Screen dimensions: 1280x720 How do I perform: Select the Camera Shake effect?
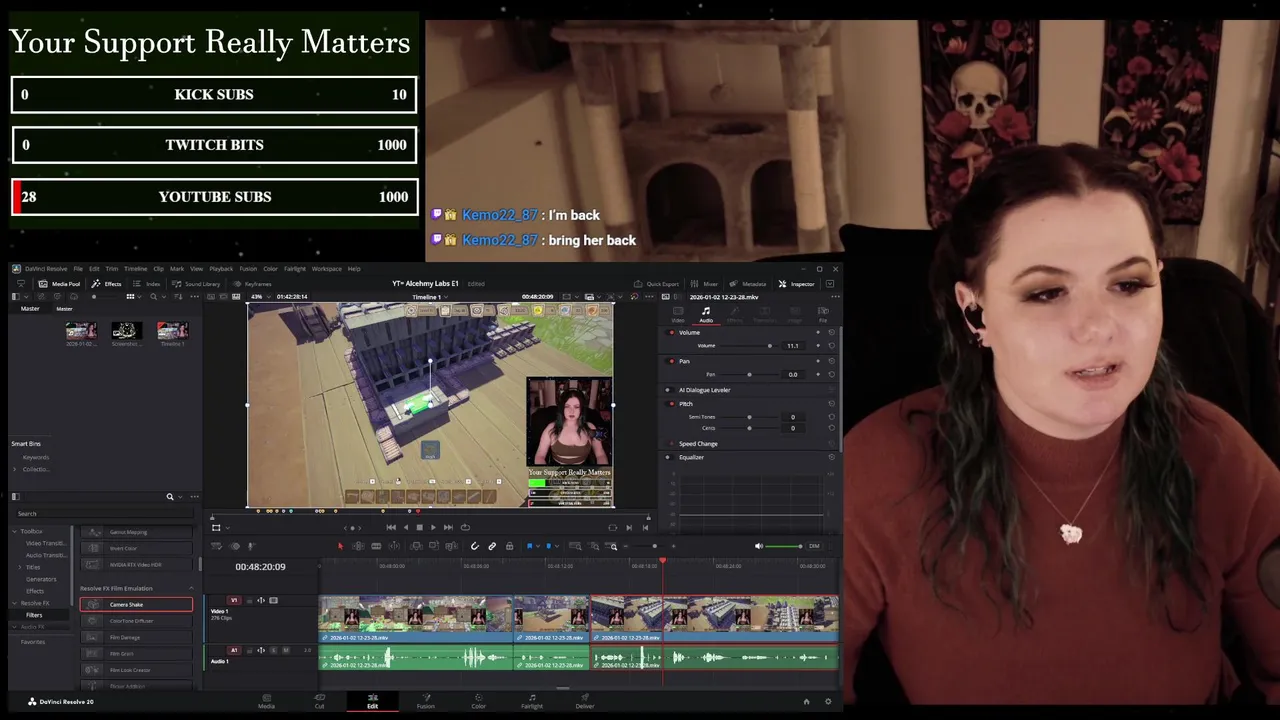[x=136, y=604]
